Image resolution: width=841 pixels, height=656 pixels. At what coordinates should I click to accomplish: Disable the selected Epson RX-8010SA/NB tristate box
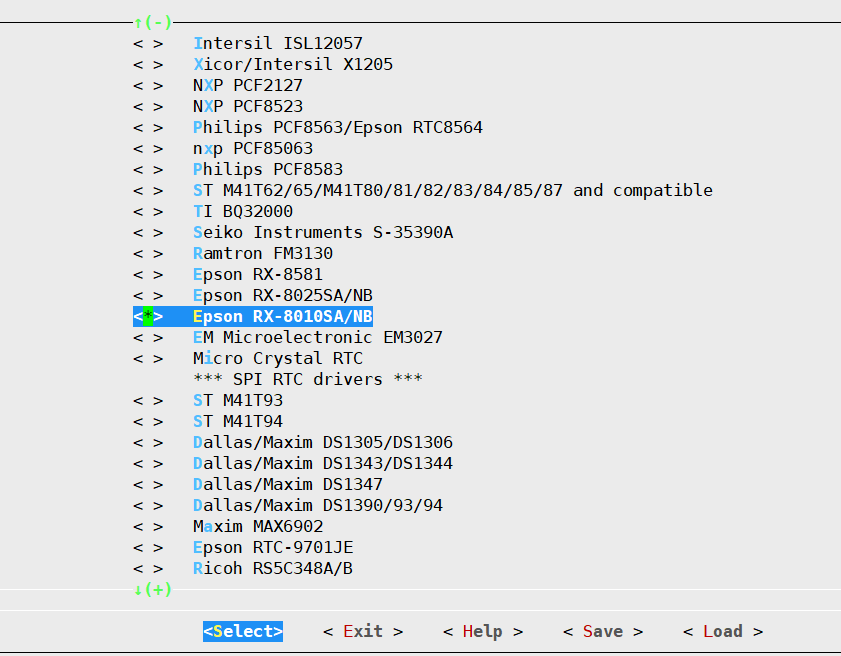(x=148, y=316)
